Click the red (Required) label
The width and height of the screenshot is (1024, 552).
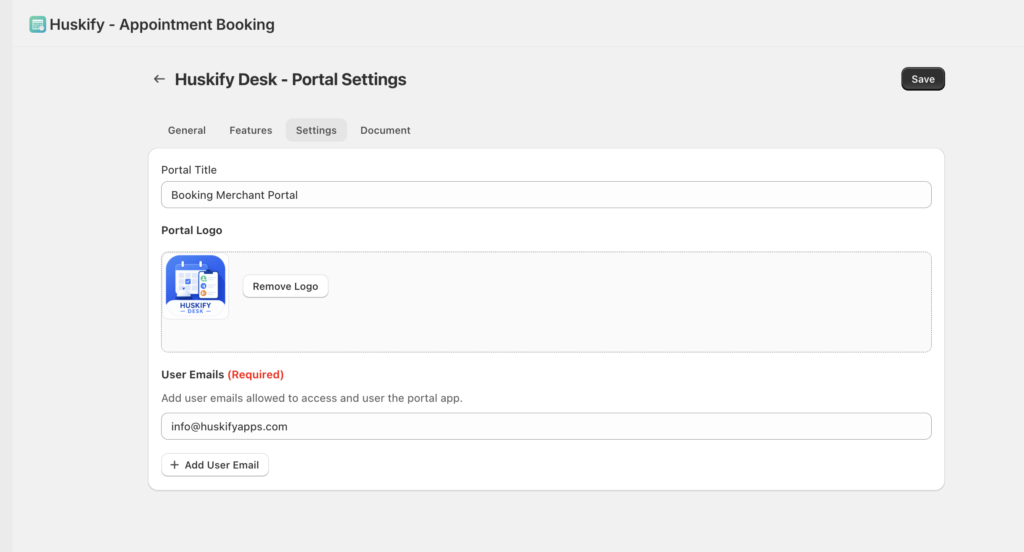255,374
